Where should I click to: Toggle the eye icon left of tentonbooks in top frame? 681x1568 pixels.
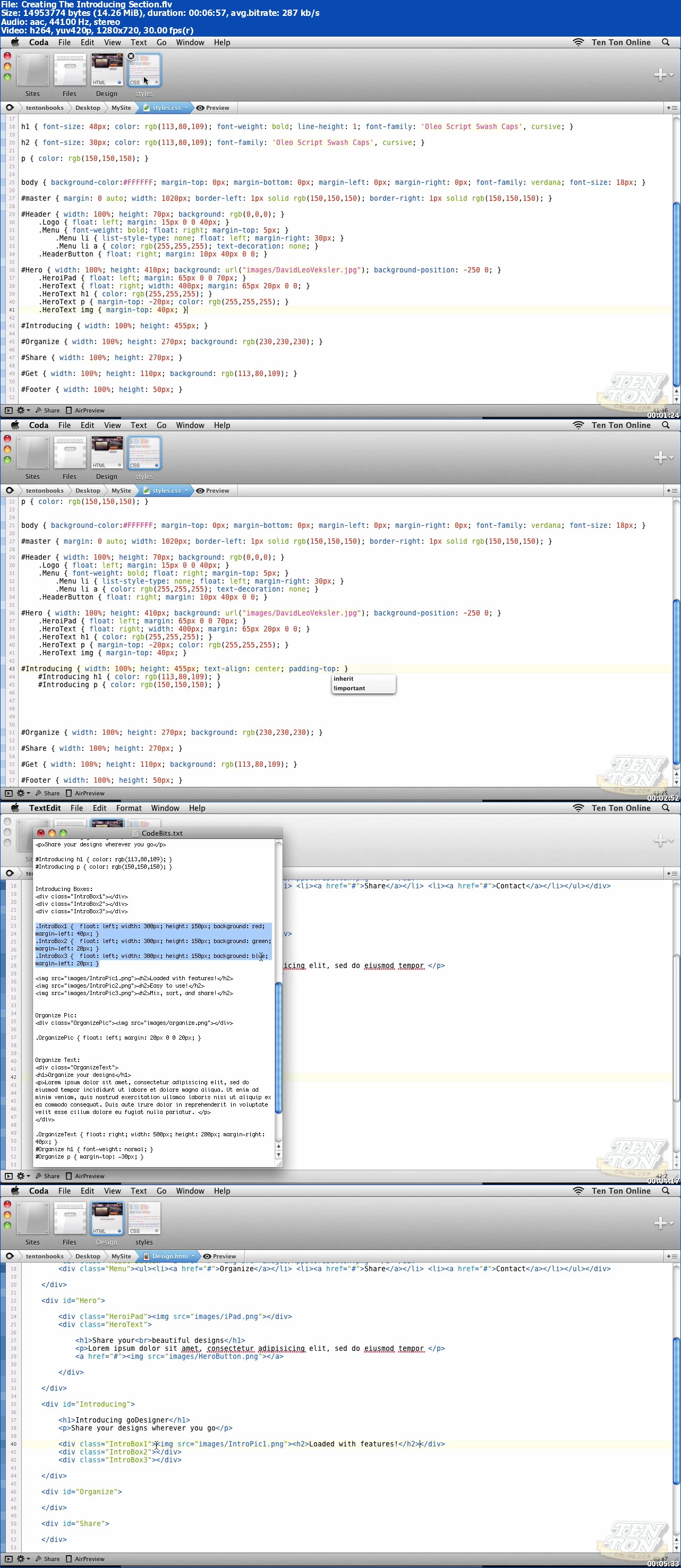(x=10, y=108)
